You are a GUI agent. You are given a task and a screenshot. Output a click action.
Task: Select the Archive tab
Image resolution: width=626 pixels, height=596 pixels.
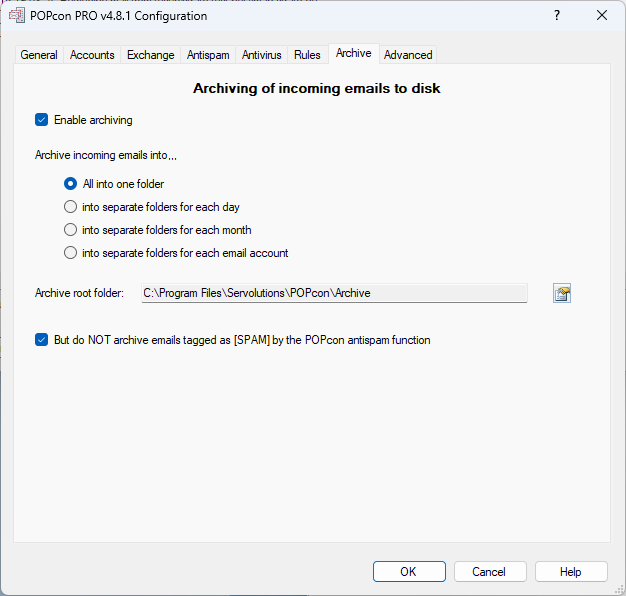(x=353, y=53)
